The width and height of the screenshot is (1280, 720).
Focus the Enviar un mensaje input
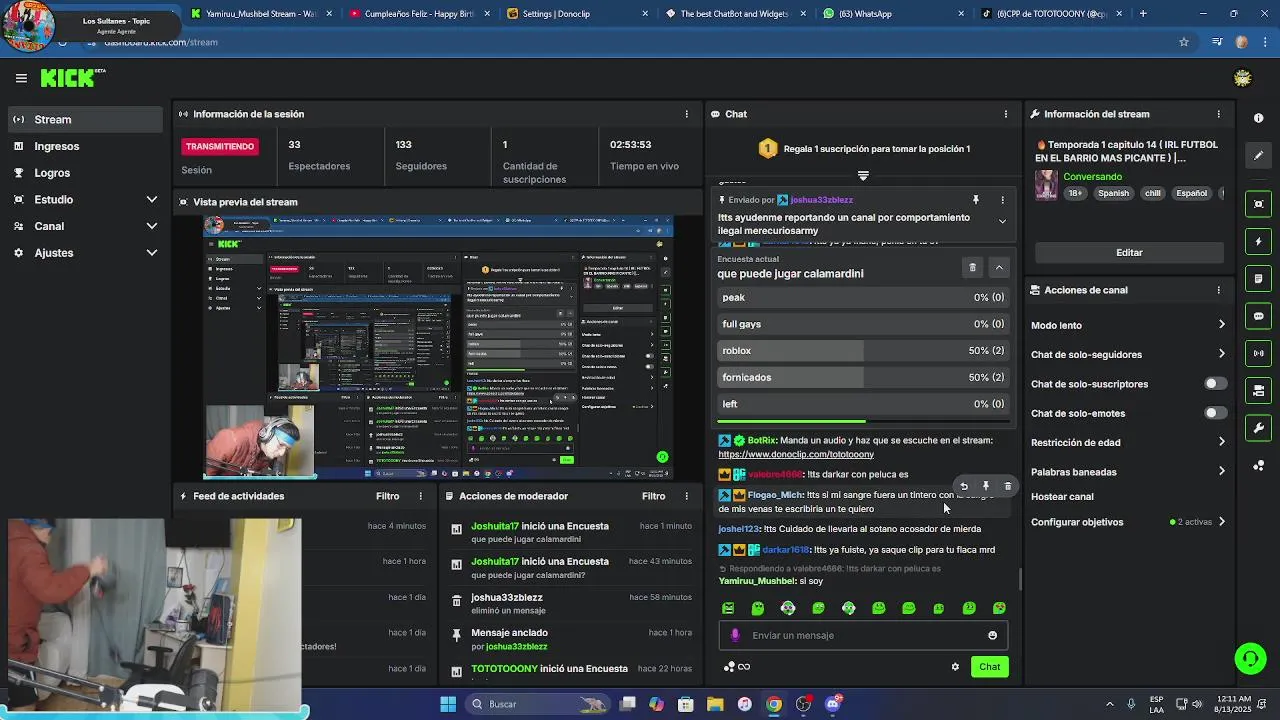click(x=863, y=635)
